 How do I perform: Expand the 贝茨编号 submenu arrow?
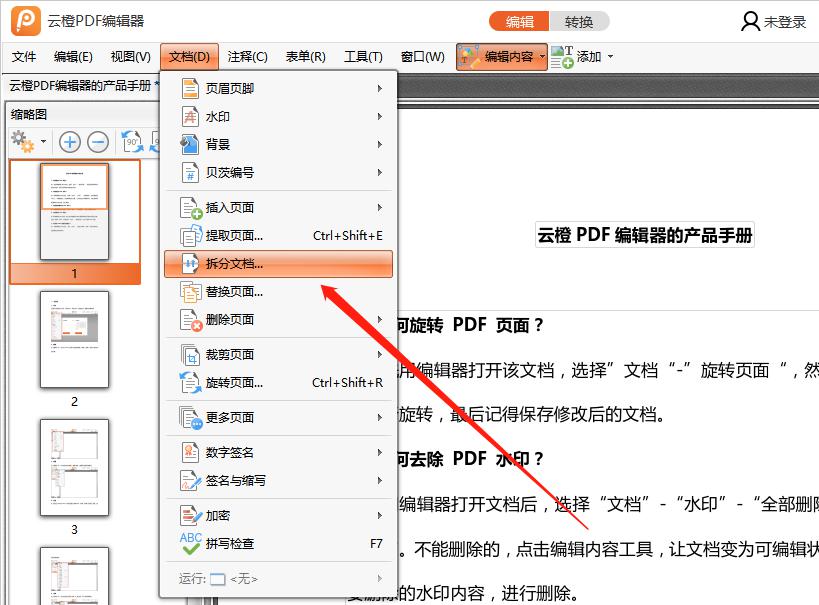380,172
